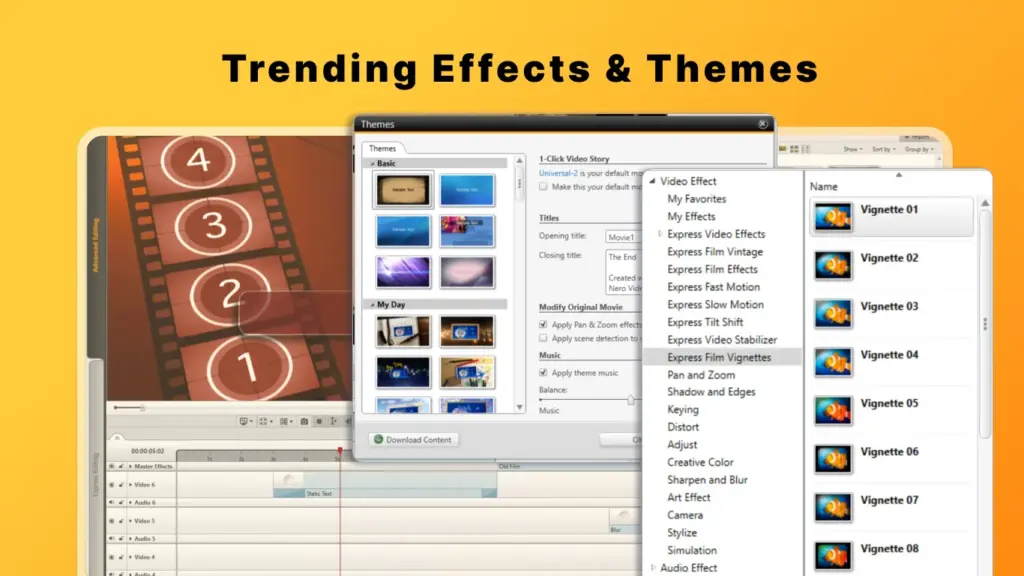
Task: Switch to the Themes tab in the Themes dialog
Action: 382,146
